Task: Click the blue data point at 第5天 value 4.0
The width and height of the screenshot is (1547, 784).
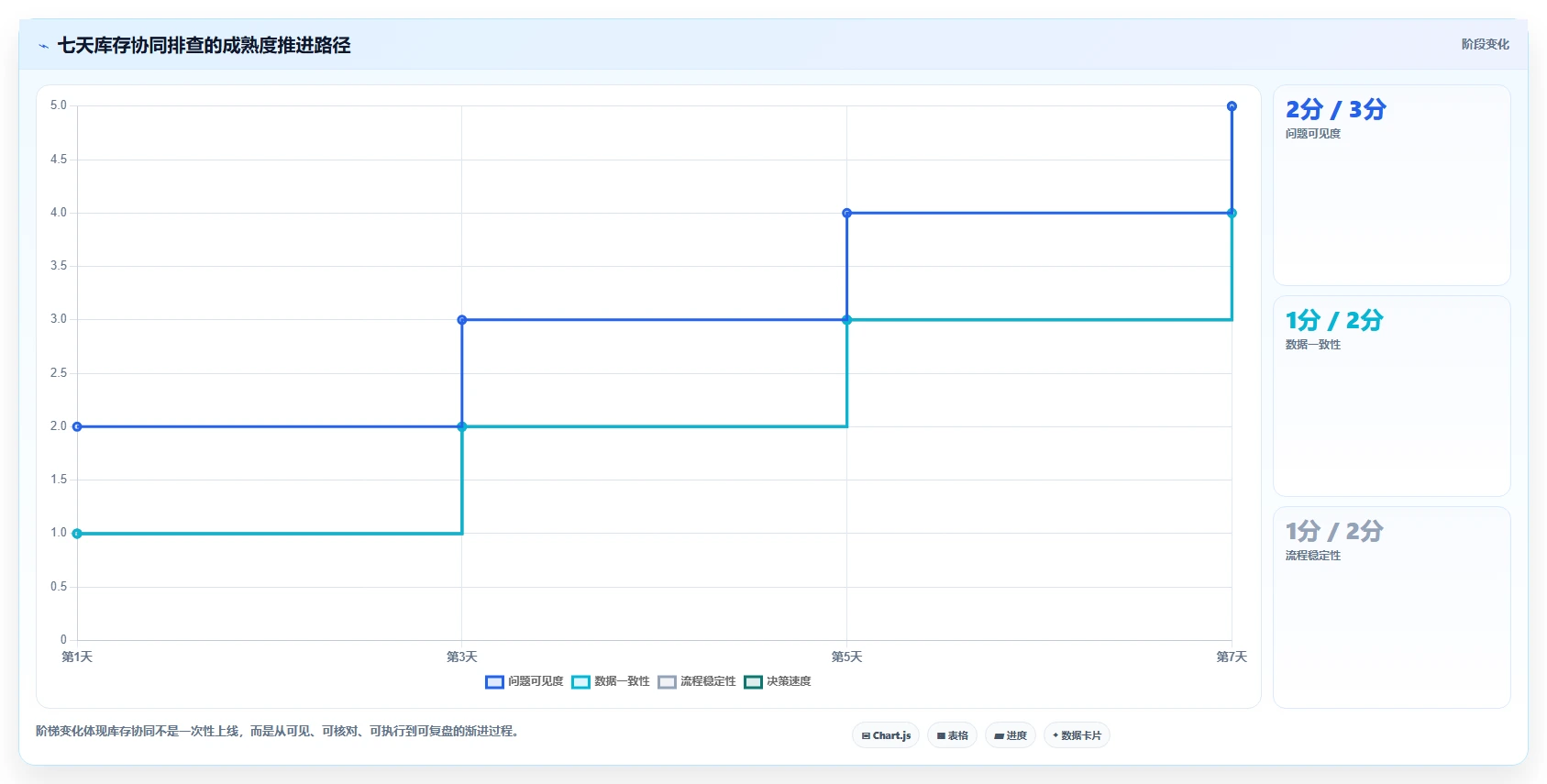Action: tap(846, 213)
